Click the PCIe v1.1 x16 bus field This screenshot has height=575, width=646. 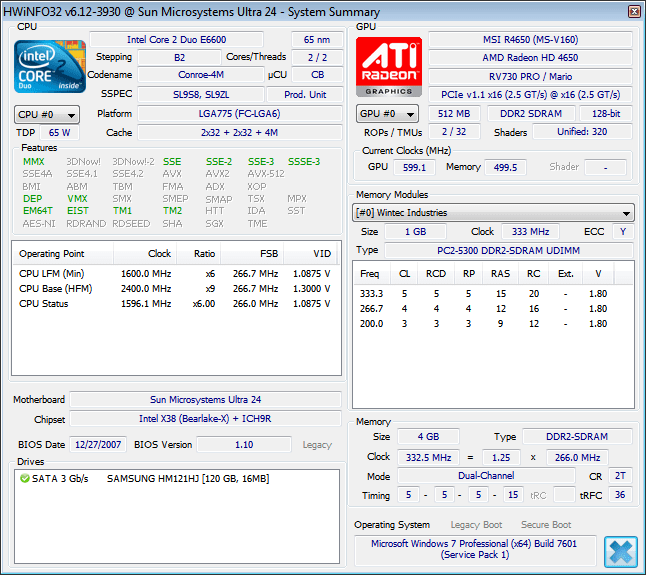[530, 95]
